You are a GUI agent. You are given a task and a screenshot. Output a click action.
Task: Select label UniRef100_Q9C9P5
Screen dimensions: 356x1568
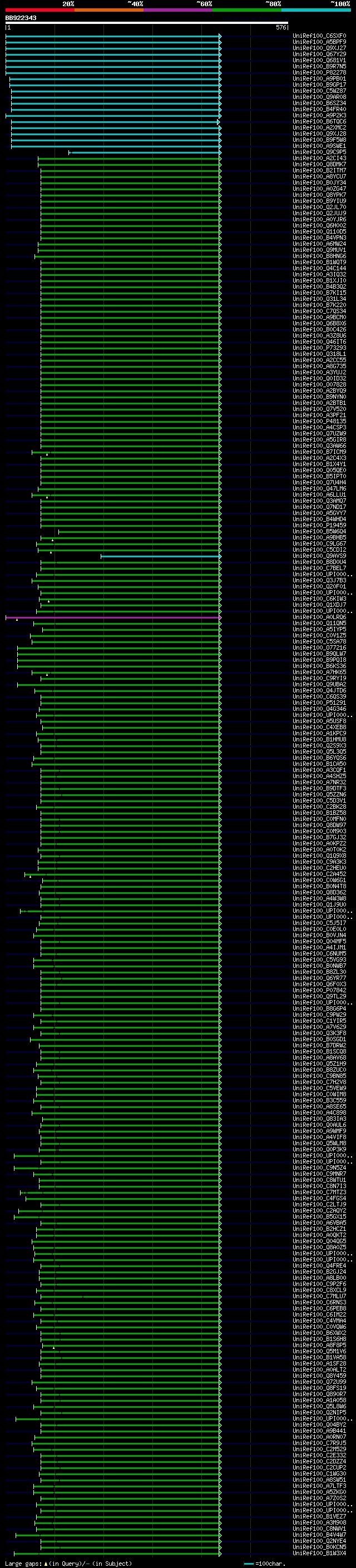click(x=319, y=152)
